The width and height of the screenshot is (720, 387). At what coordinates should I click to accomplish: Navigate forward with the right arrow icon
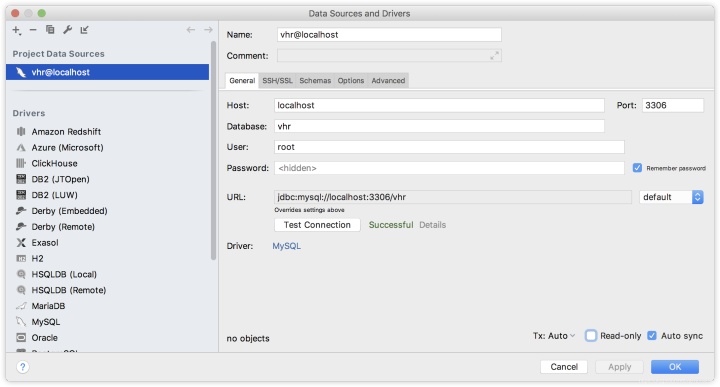(x=208, y=30)
